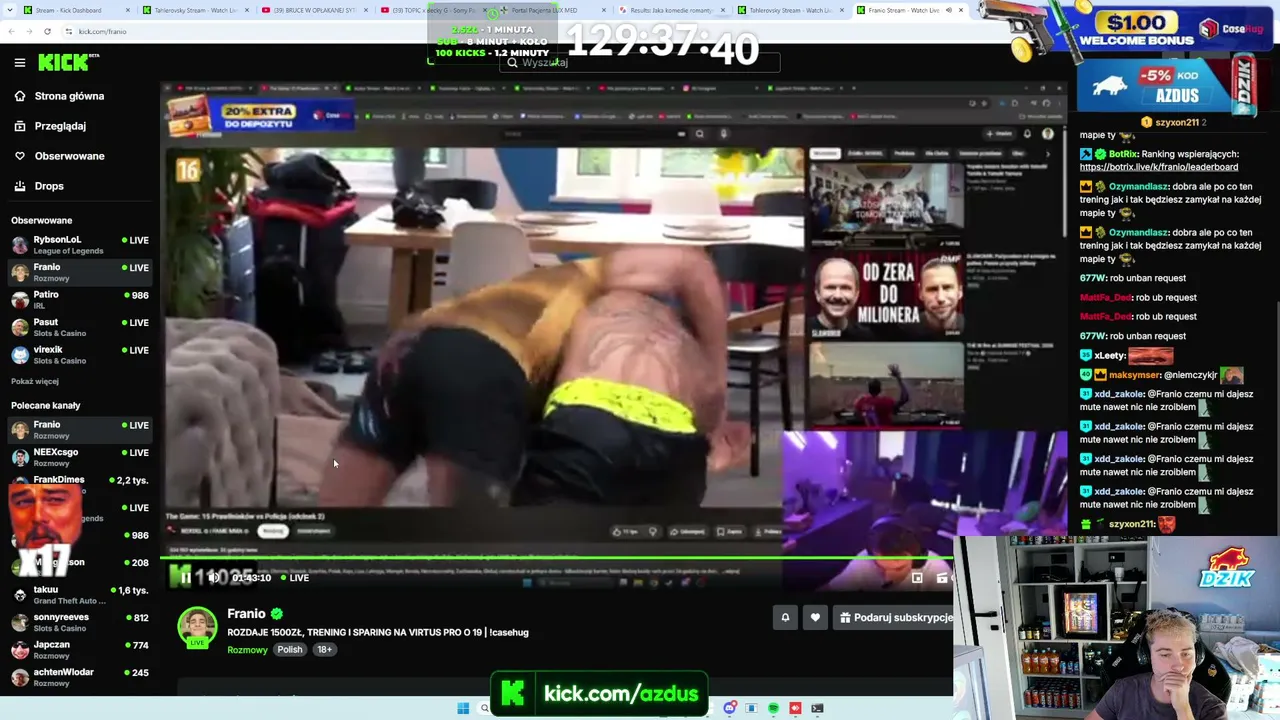Open Franio's profile avatar

(197, 627)
